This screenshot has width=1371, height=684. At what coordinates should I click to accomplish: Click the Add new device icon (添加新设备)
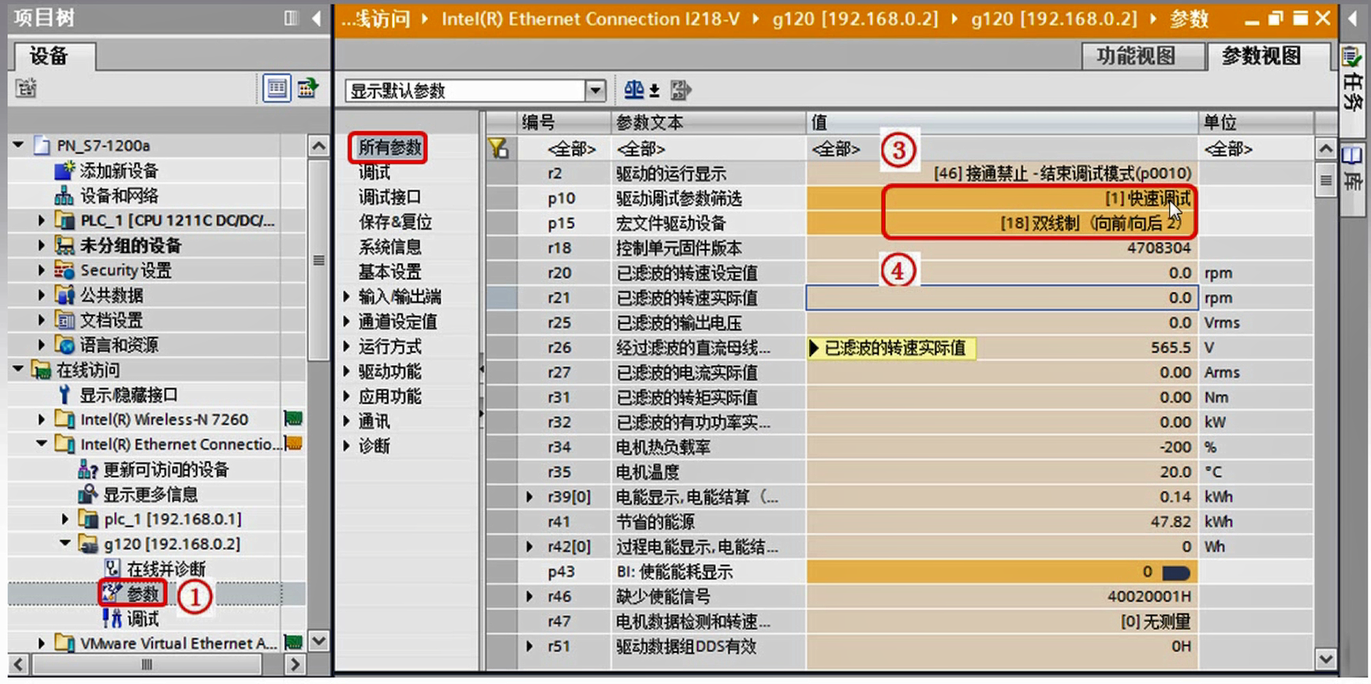coord(65,171)
